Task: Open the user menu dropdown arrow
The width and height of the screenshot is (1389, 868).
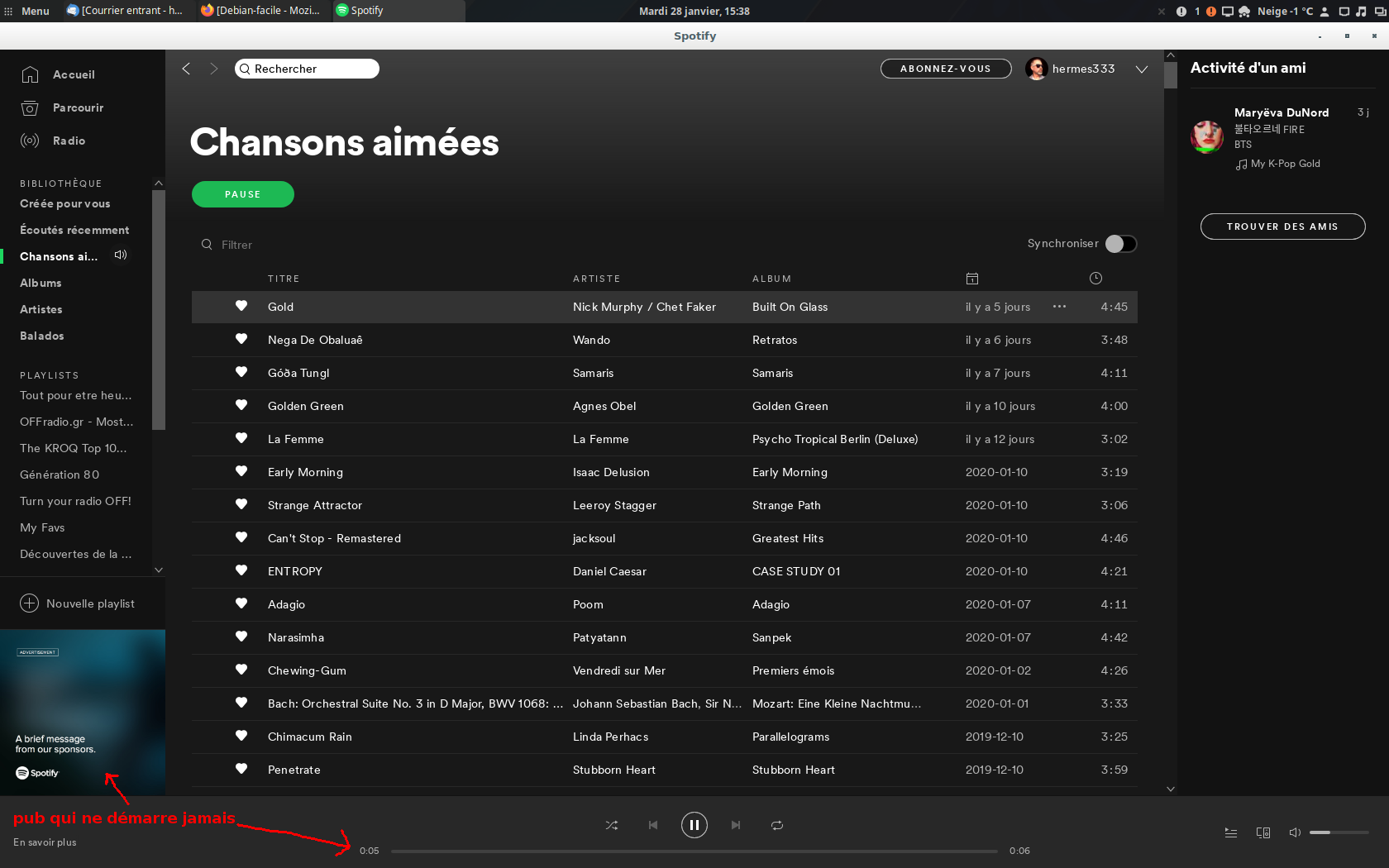Action: [x=1142, y=69]
